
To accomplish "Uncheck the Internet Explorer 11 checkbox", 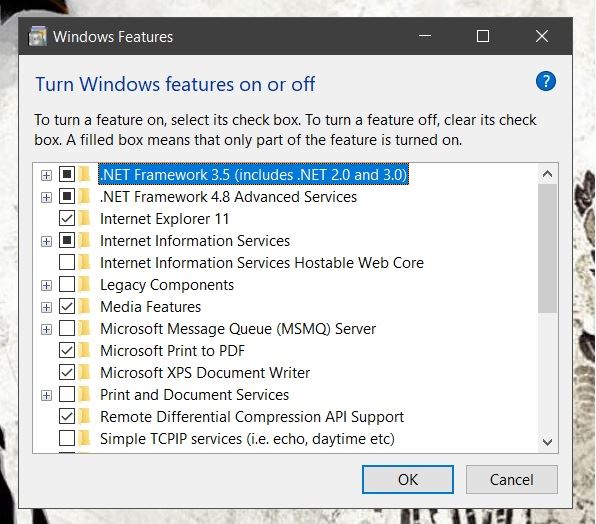I will [x=67, y=218].
